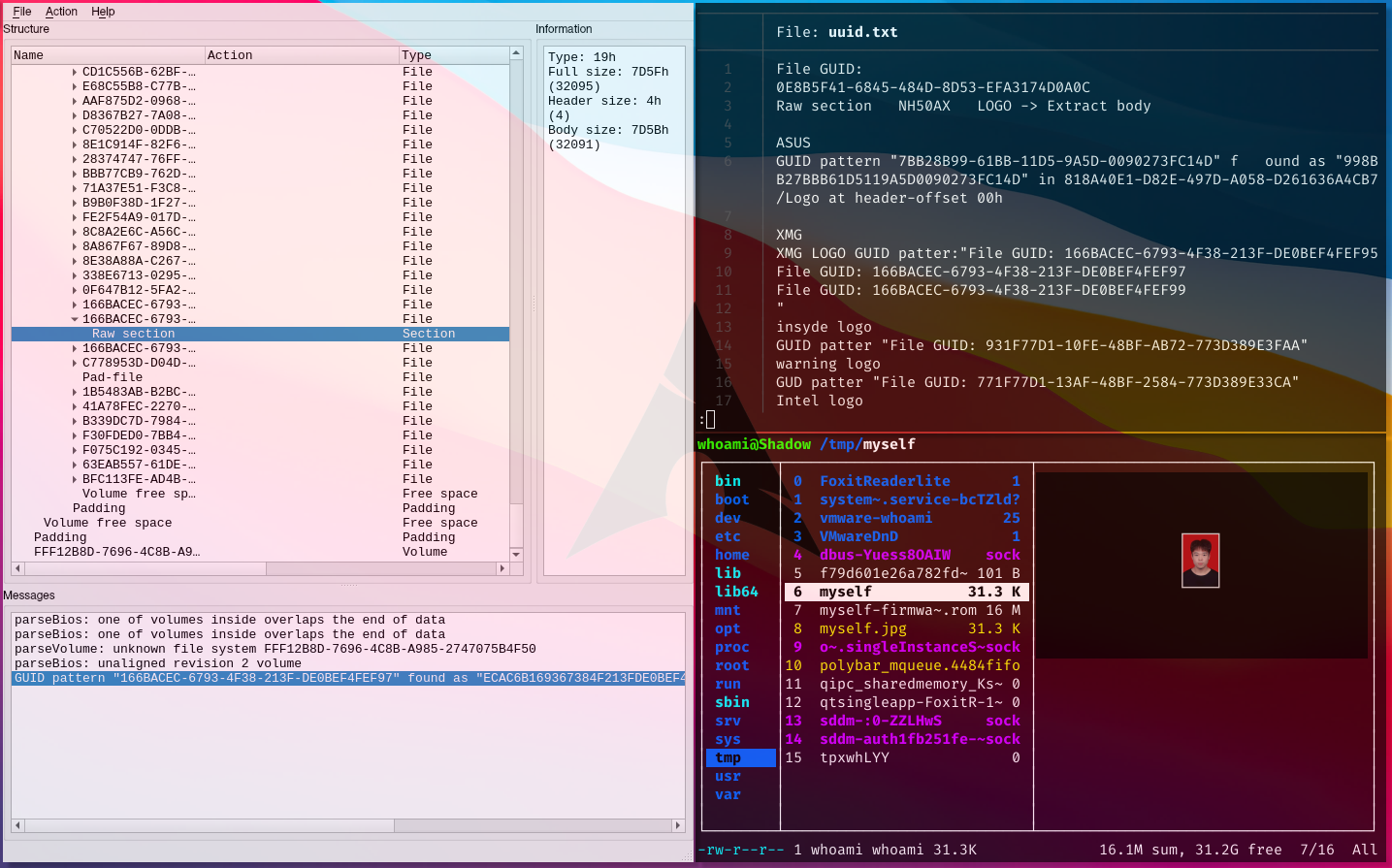This screenshot has width=1392, height=868.
Task: Open the Action menu
Action: (61, 12)
